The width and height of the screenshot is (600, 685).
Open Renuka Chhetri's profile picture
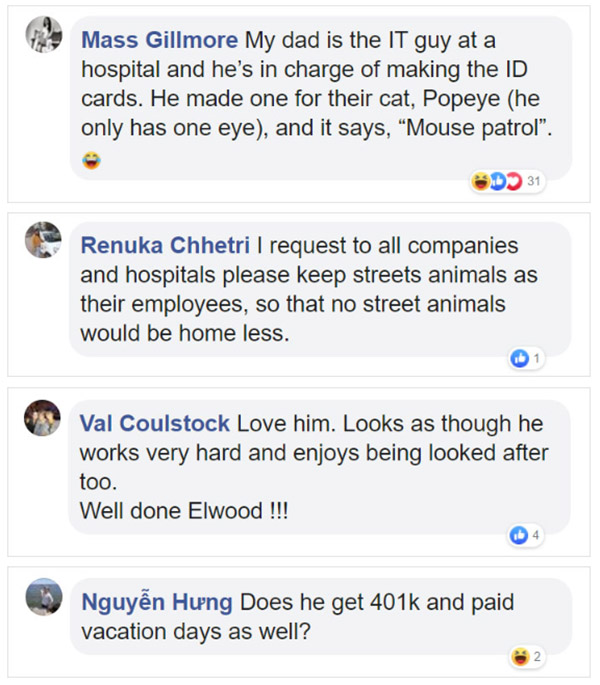(43, 240)
